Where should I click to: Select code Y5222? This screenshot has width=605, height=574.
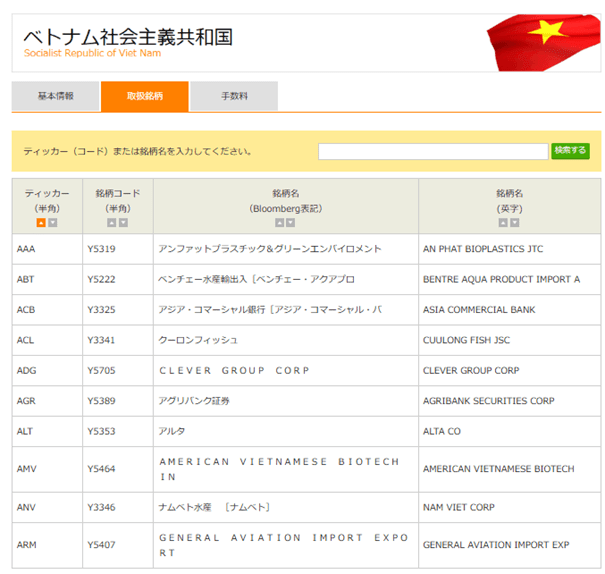(x=101, y=279)
